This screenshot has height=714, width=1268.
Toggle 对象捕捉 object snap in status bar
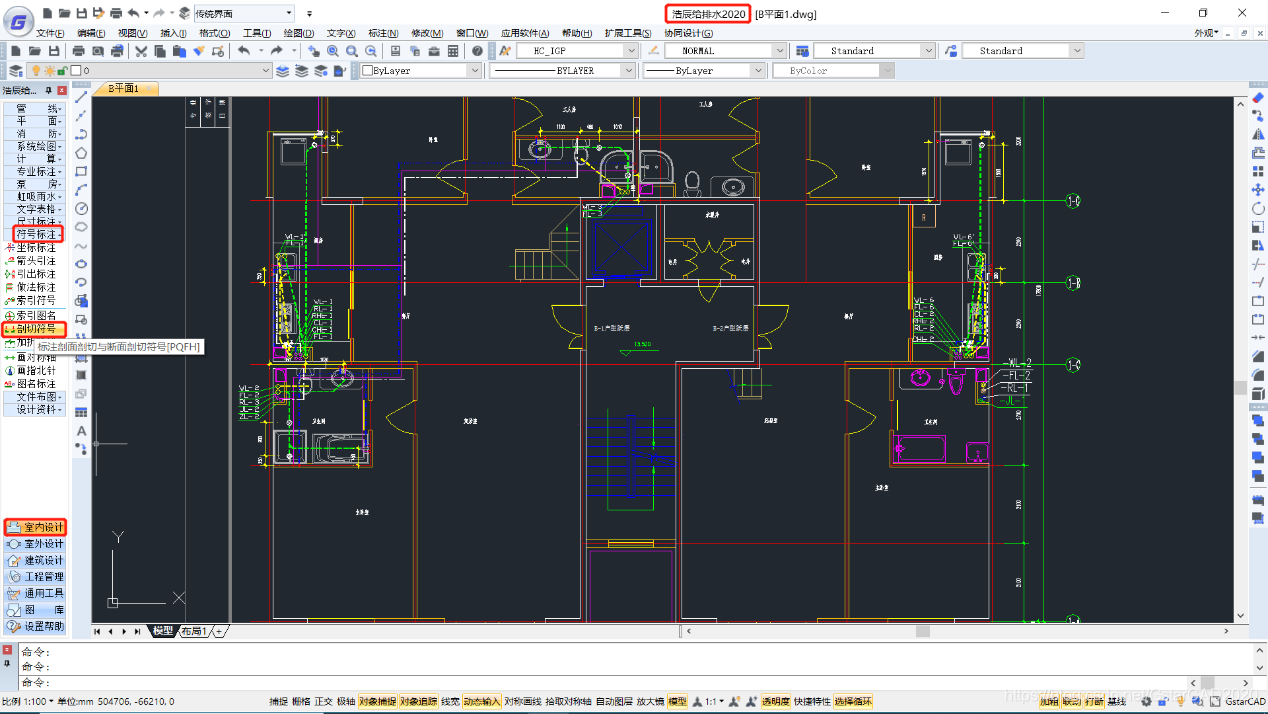click(x=377, y=702)
